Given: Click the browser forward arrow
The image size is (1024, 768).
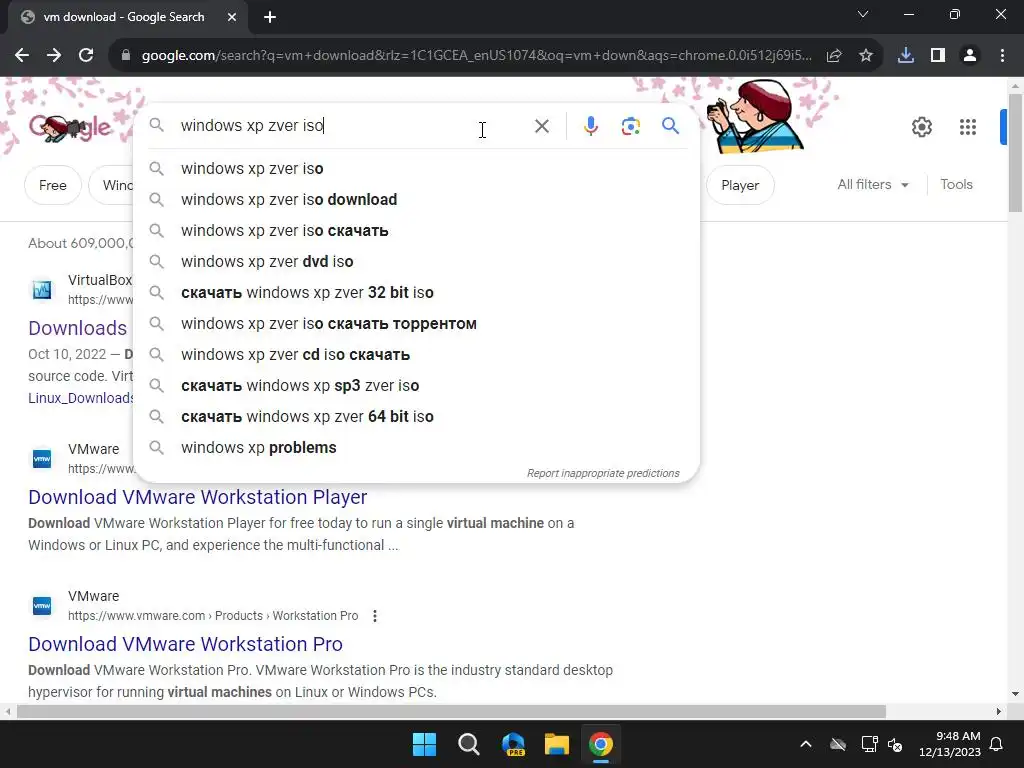Looking at the screenshot, I should [54, 56].
